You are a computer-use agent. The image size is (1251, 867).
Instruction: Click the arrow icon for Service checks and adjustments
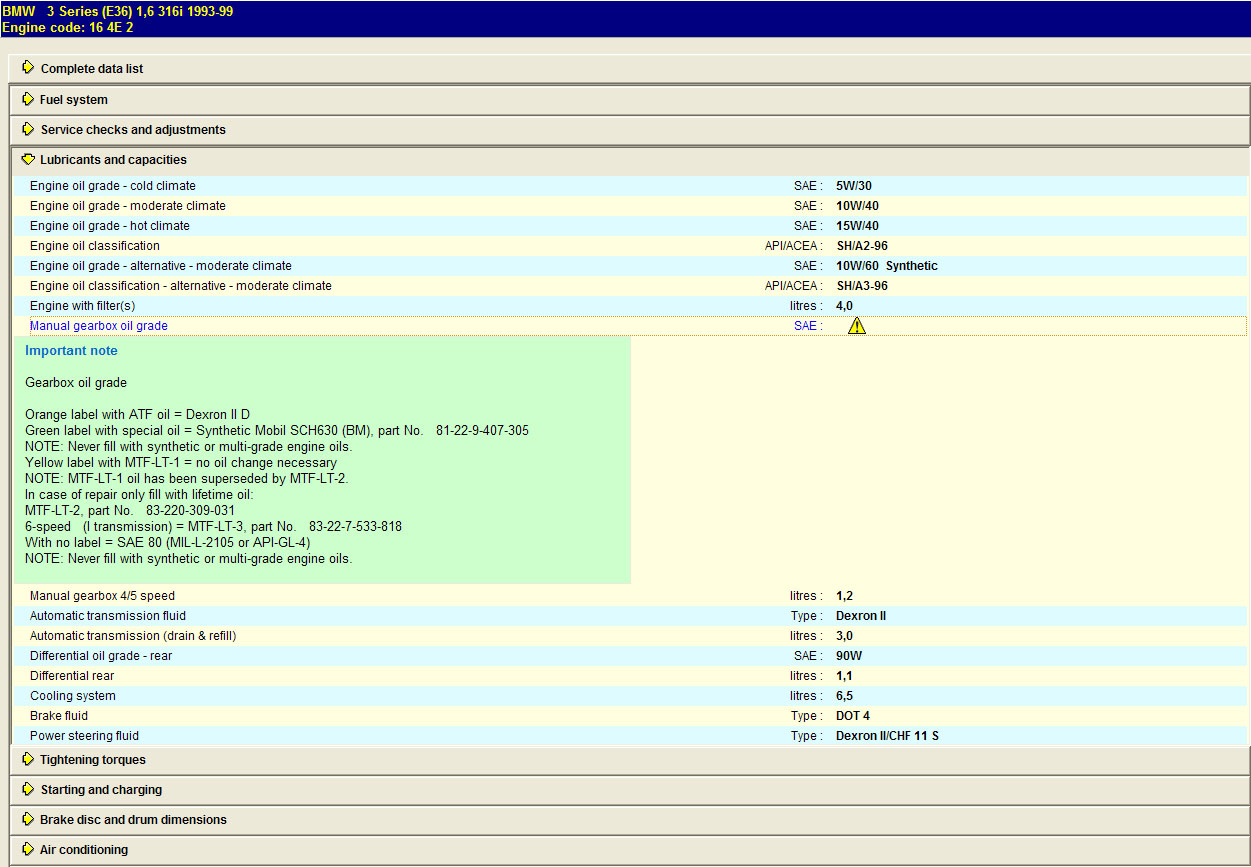tap(28, 129)
